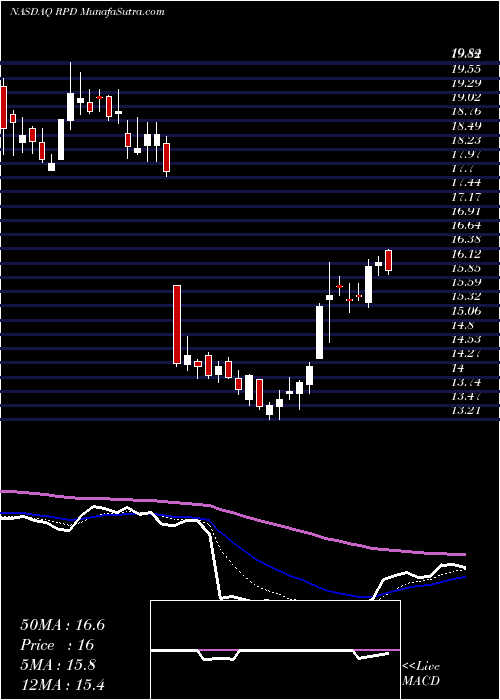Click inside the Live MACD inset panel

point(275,650)
